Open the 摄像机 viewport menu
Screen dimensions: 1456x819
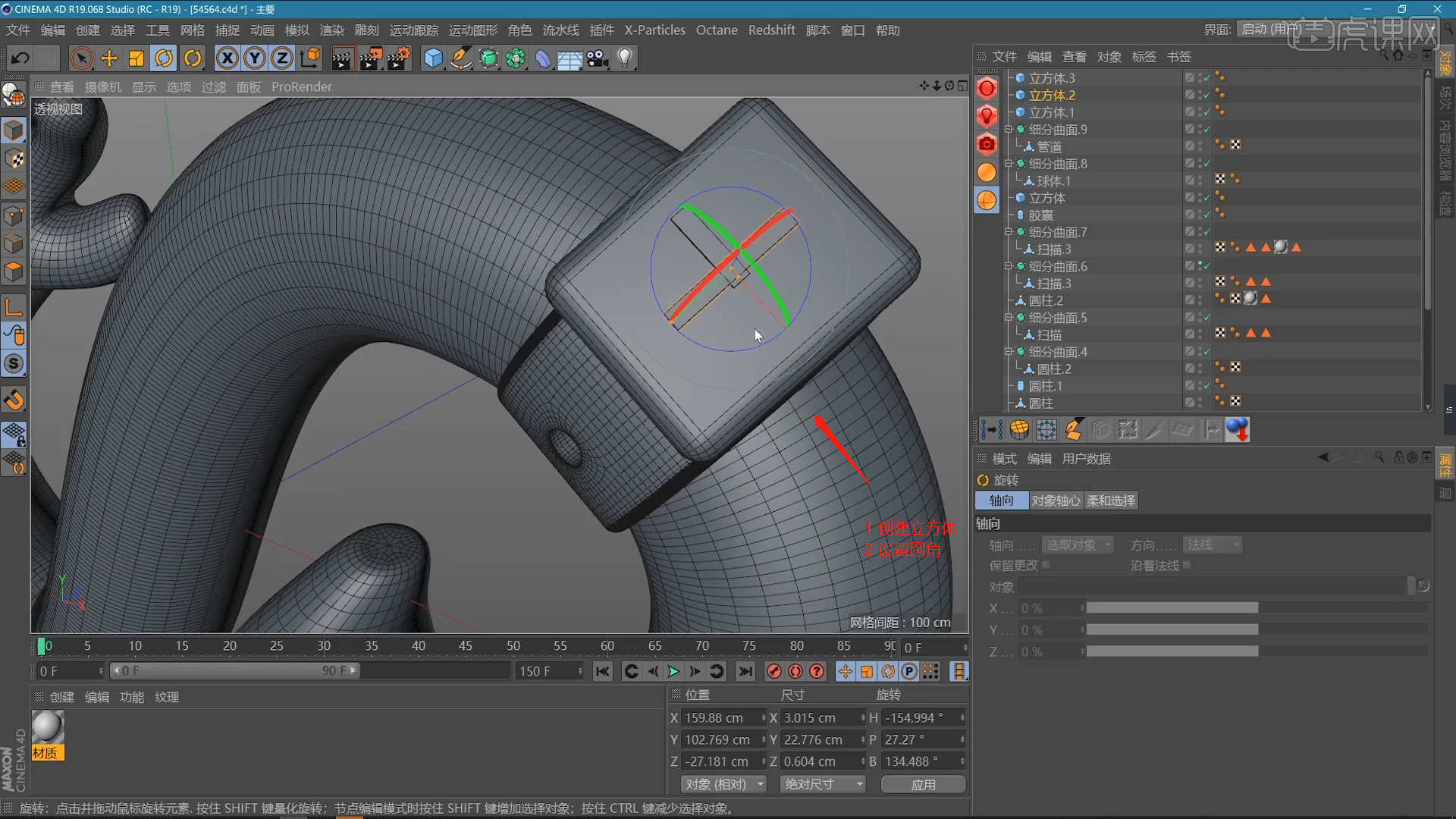pos(102,87)
